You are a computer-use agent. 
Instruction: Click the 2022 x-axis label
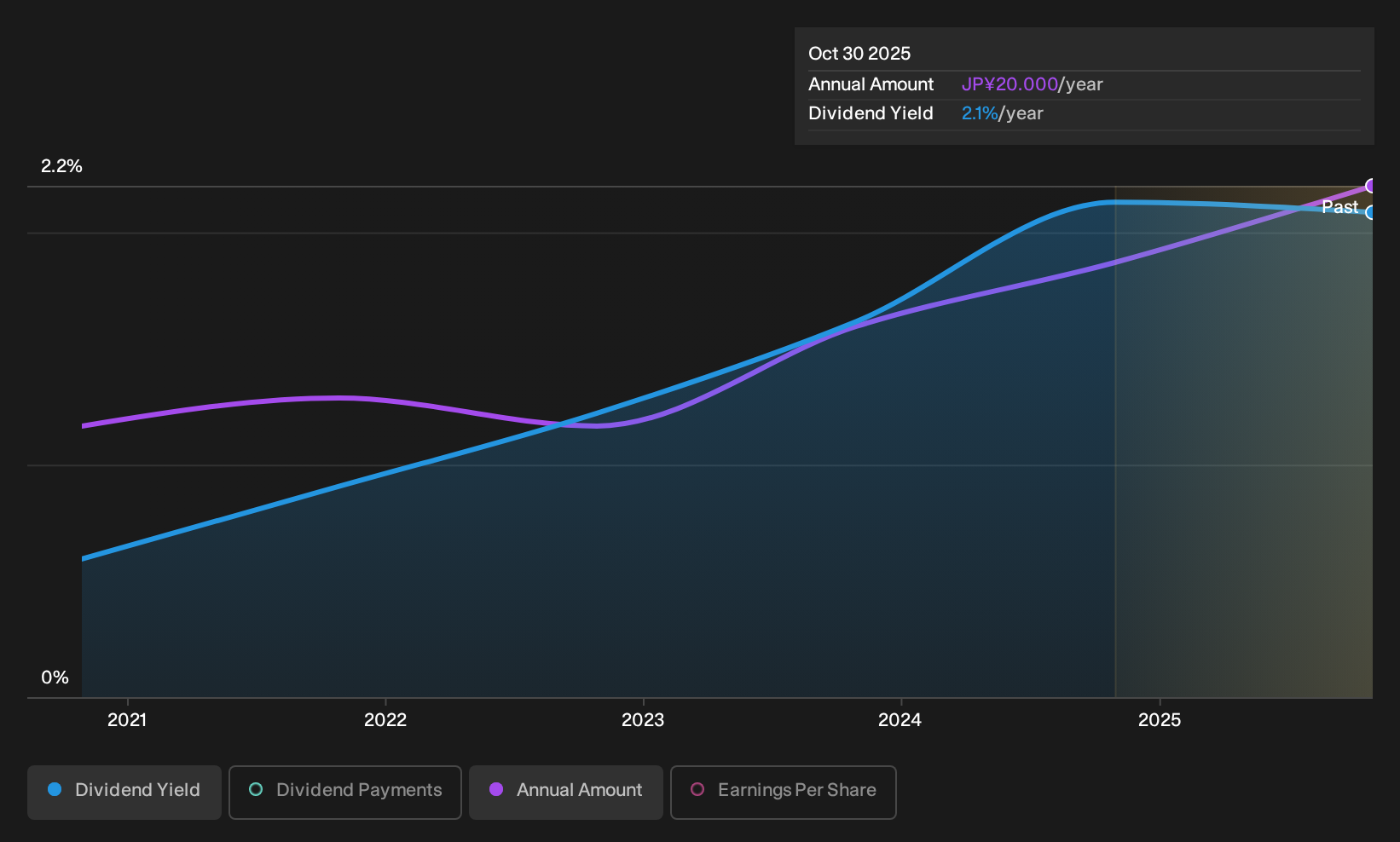[x=385, y=720]
